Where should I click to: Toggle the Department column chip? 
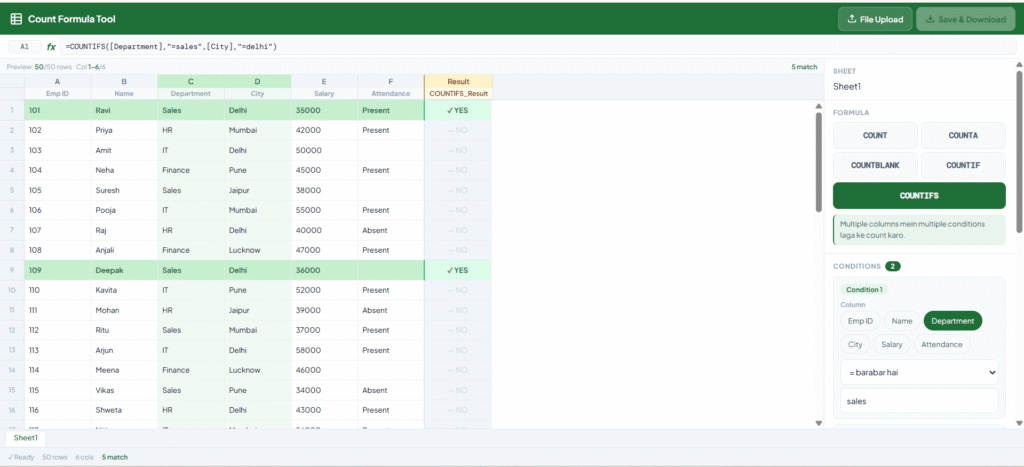pyautogui.click(x=953, y=321)
